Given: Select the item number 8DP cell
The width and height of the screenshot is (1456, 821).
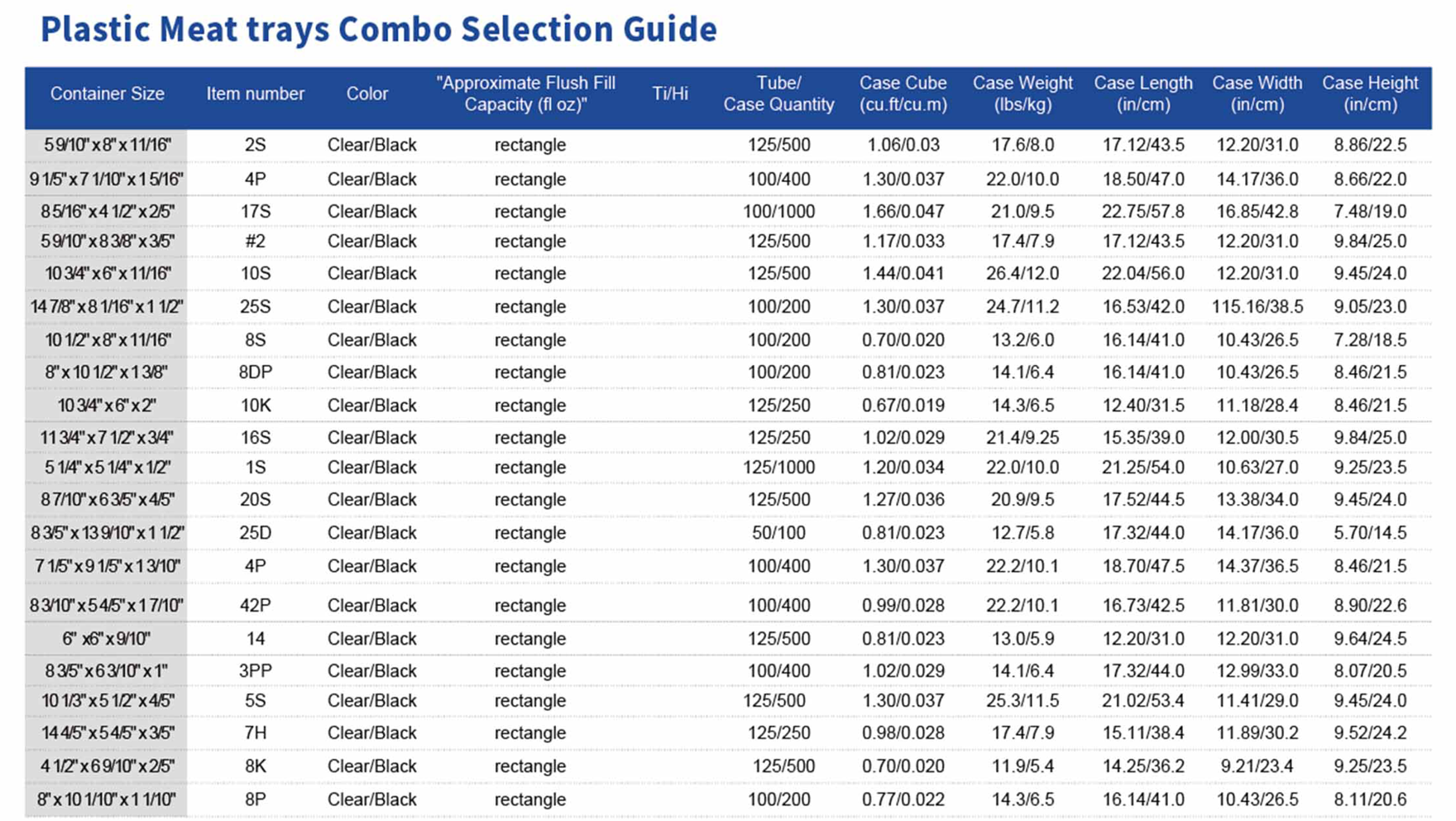Looking at the screenshot, I should click(x=255, y=372).
